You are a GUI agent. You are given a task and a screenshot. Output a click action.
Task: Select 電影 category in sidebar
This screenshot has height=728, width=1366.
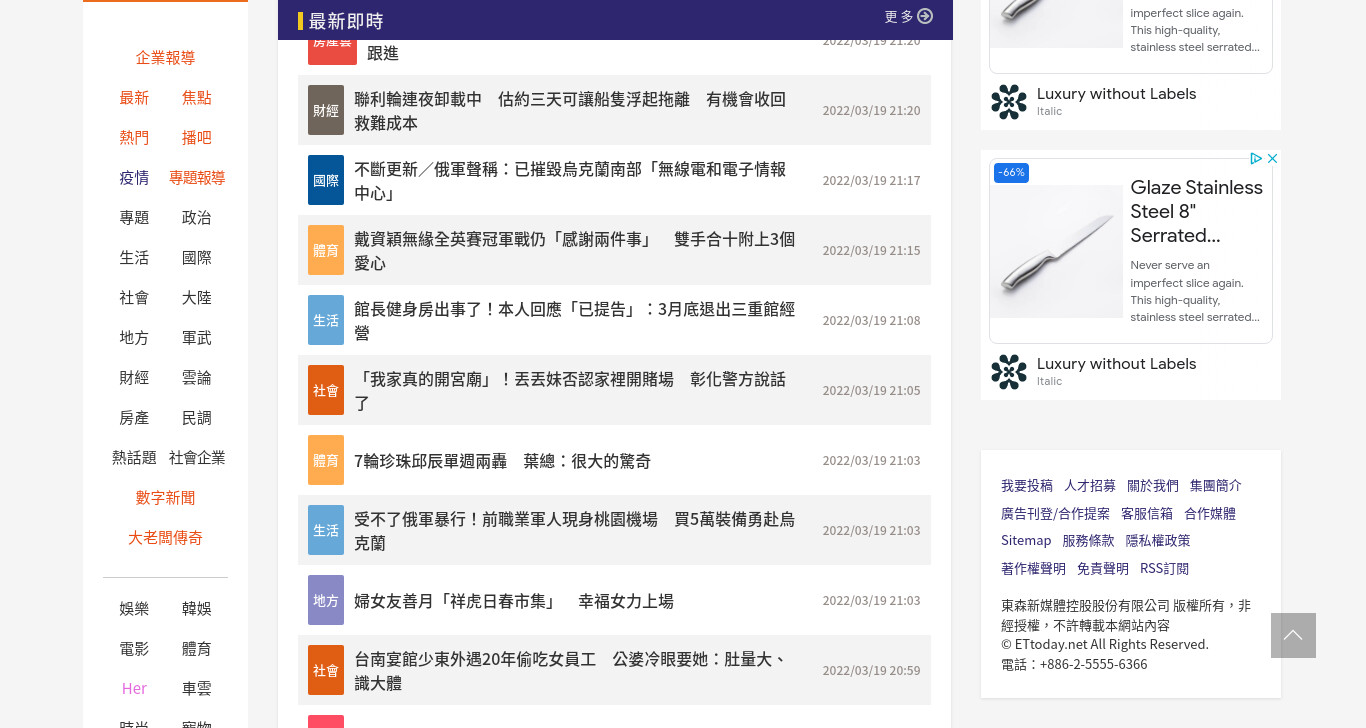(134, 649)
